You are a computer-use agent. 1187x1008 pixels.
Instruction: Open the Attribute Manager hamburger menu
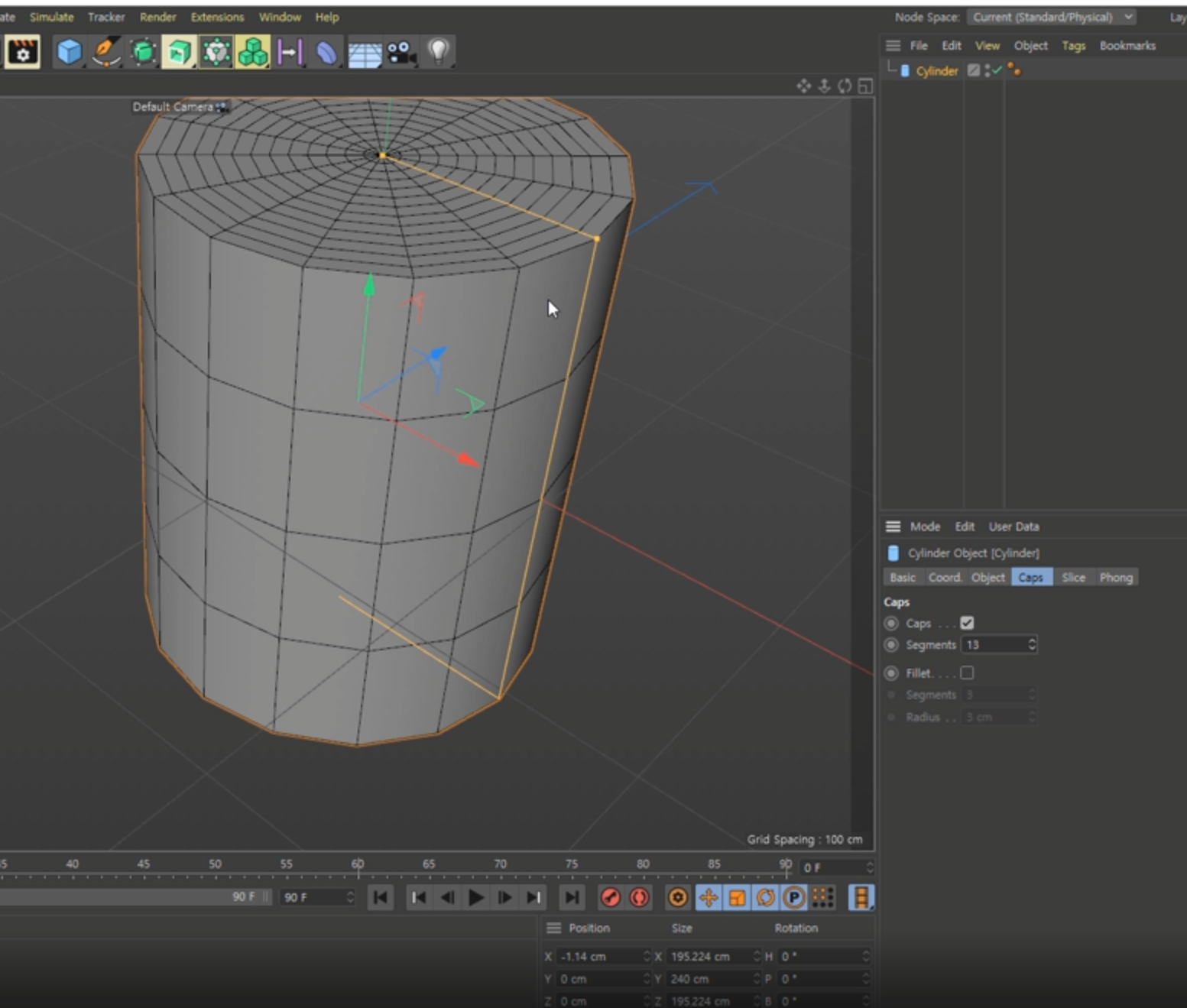(893, 527)
